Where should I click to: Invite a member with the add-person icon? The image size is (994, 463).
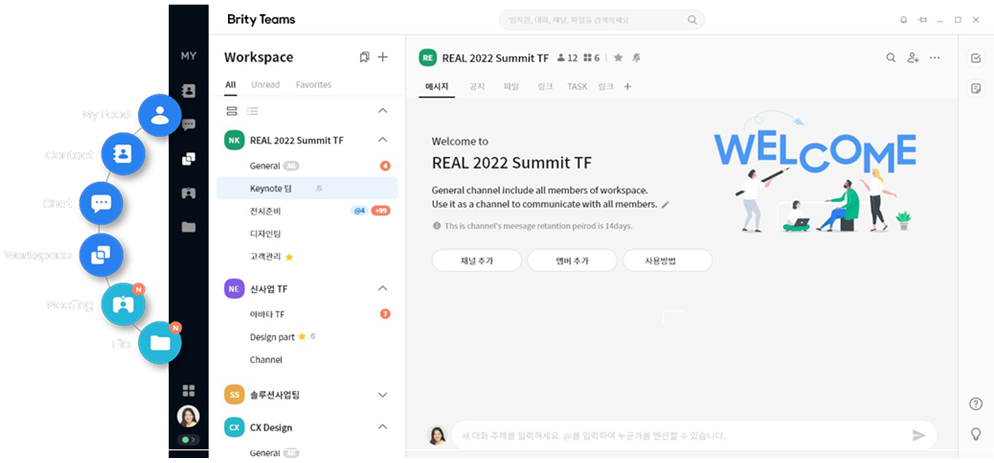click(x=913, y=58)
